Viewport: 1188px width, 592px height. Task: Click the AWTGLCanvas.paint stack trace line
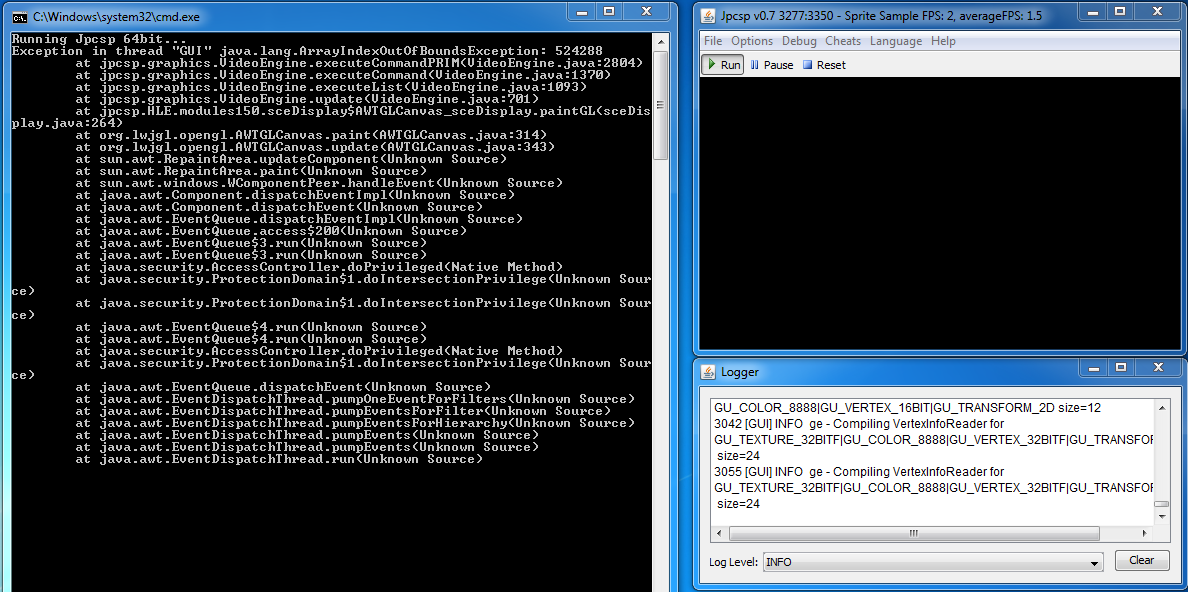(x=311, y=135)
